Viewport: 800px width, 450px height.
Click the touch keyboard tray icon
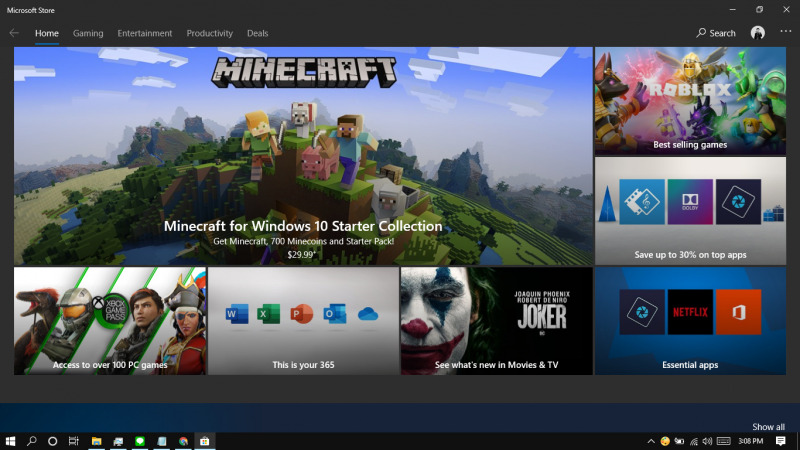723,441
